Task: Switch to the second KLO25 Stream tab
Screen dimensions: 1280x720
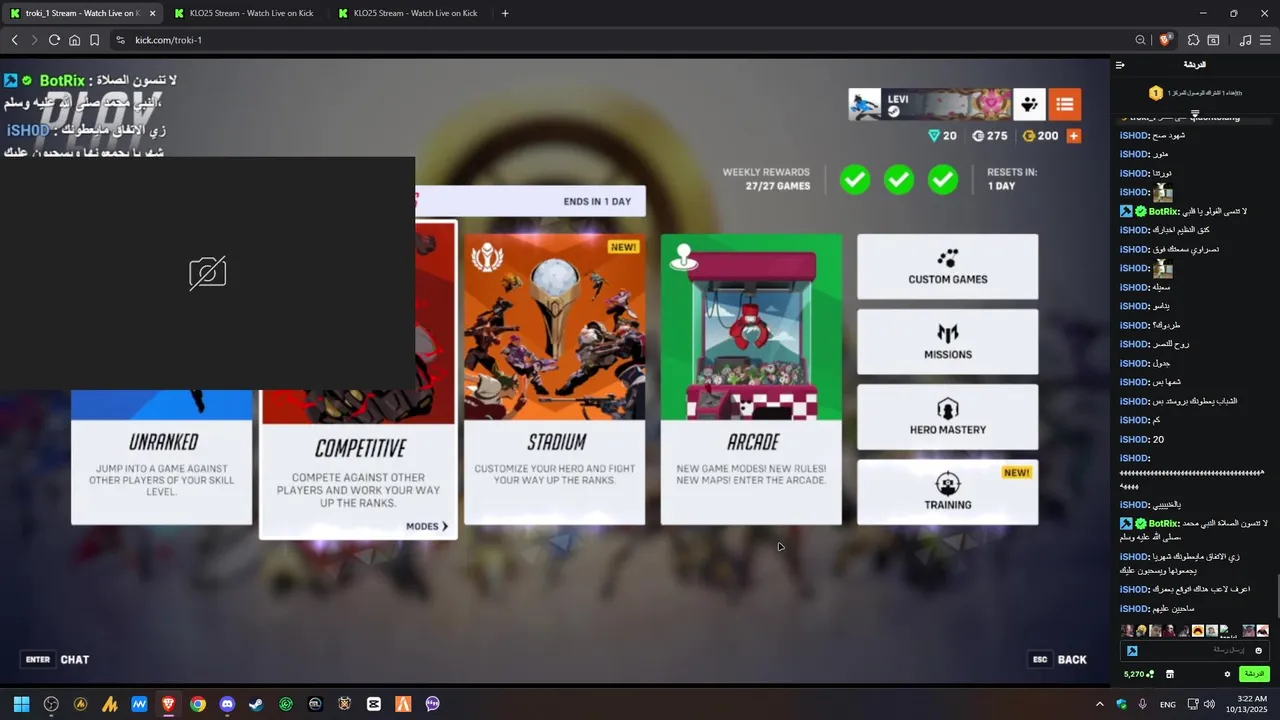Action: [x=407, y=13]
